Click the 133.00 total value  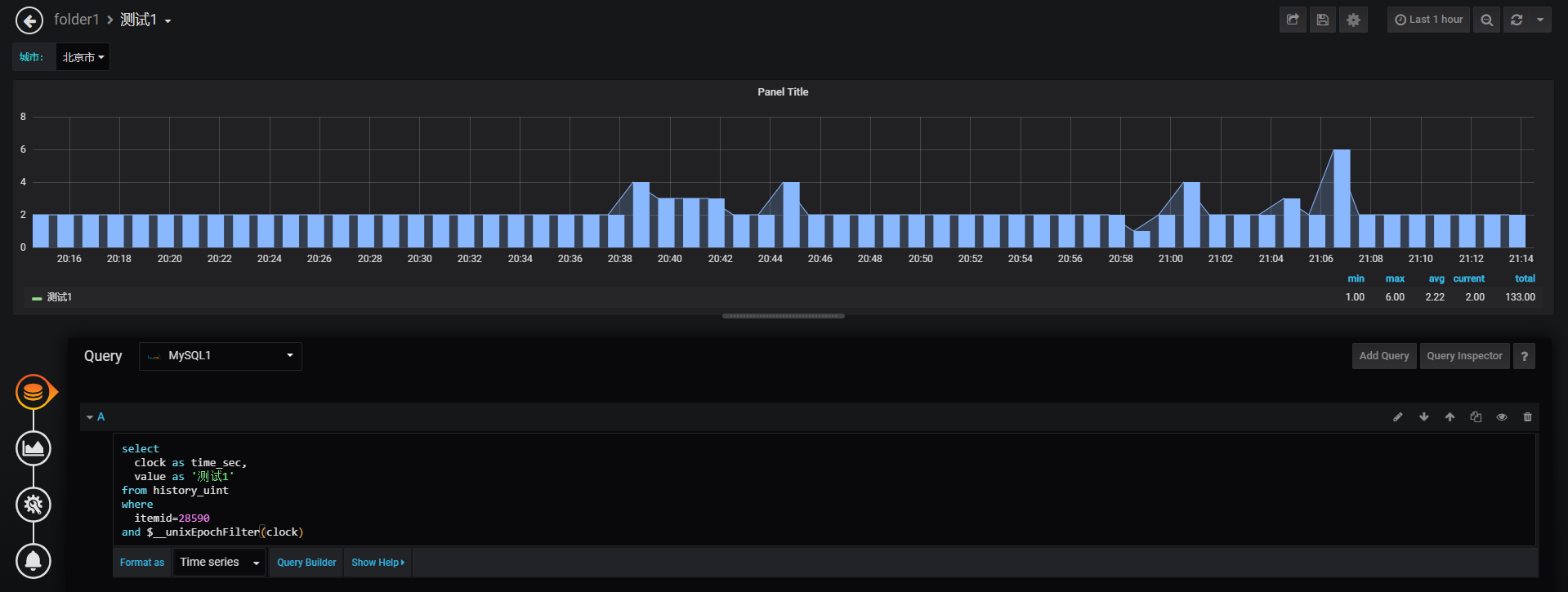[x=1520, y=297]
